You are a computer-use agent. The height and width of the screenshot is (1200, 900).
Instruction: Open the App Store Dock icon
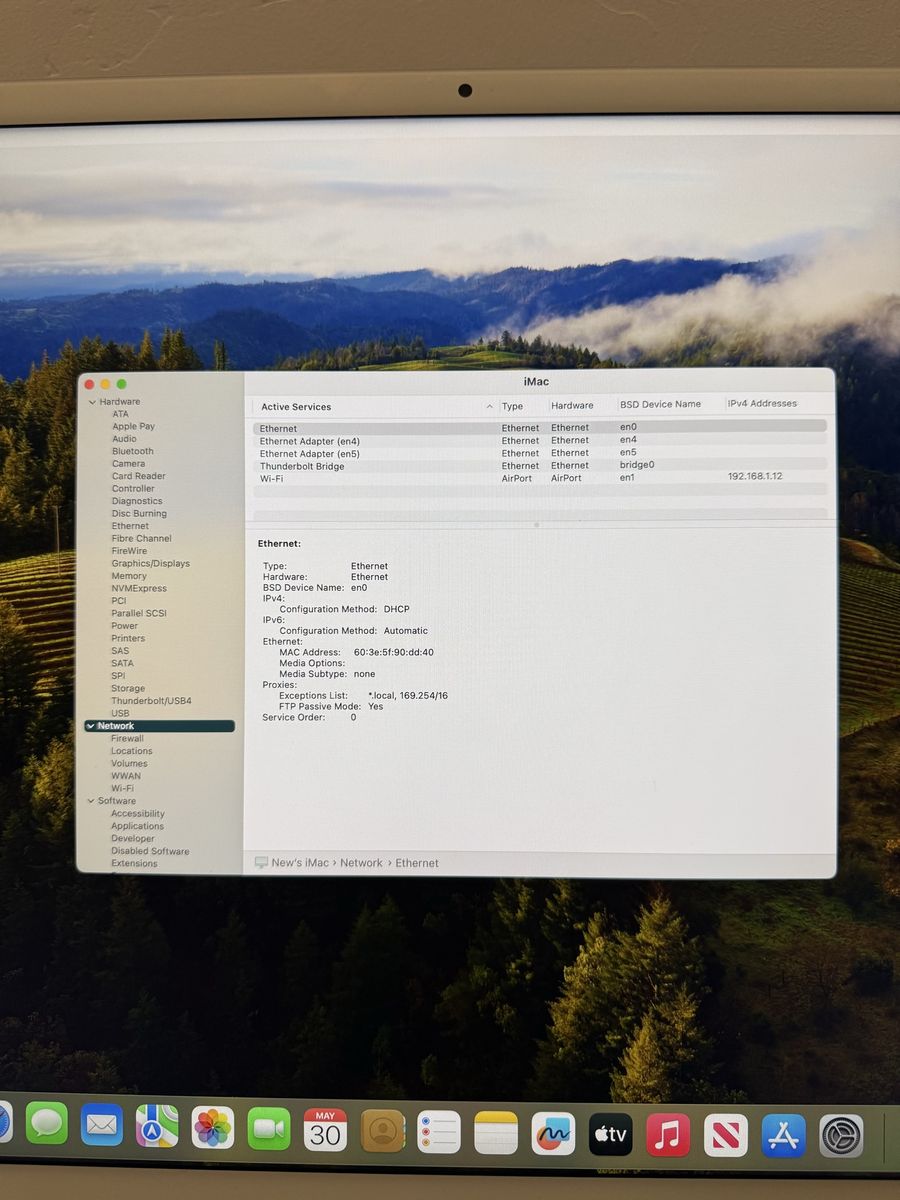(x=784, y=1136)
